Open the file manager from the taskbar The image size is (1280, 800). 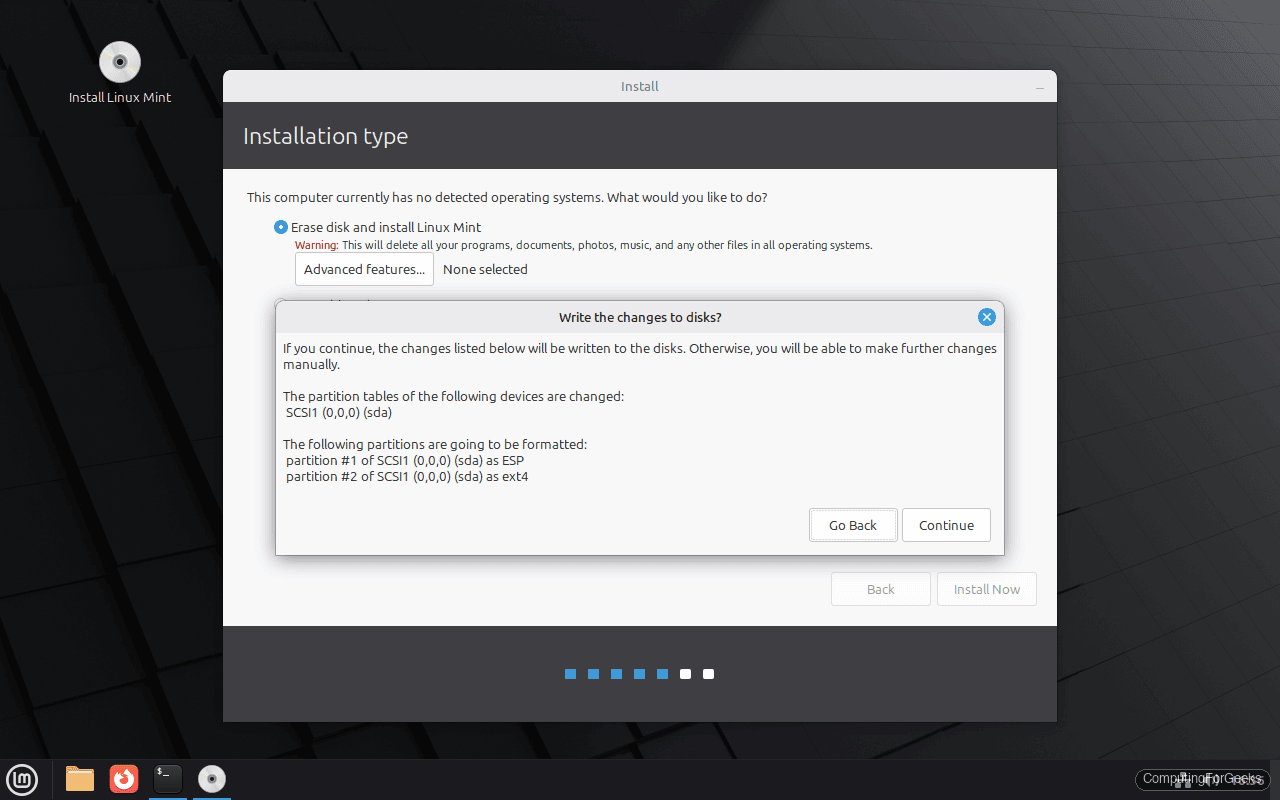click(79, 779)
